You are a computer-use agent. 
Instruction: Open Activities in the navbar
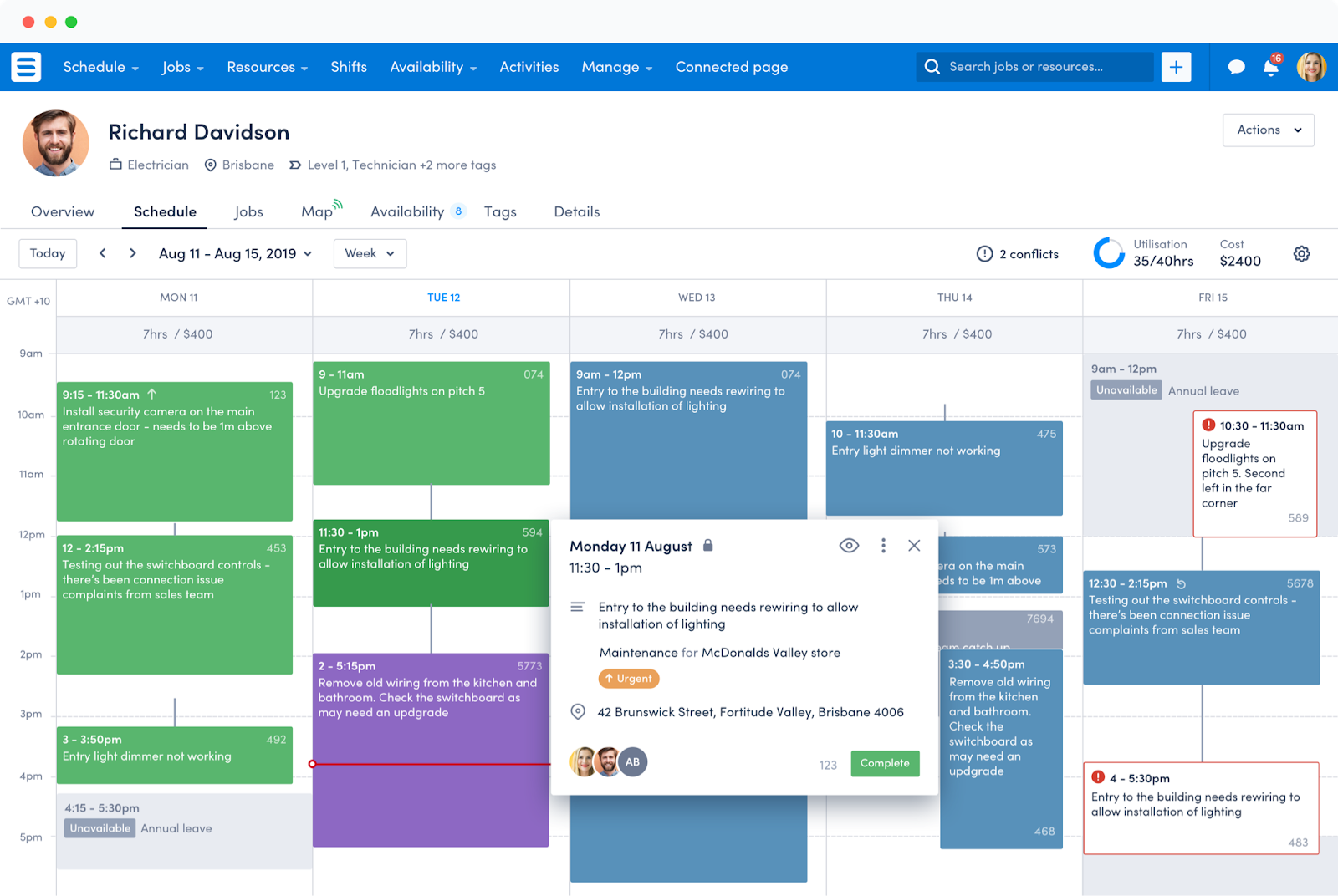[529, 67]
